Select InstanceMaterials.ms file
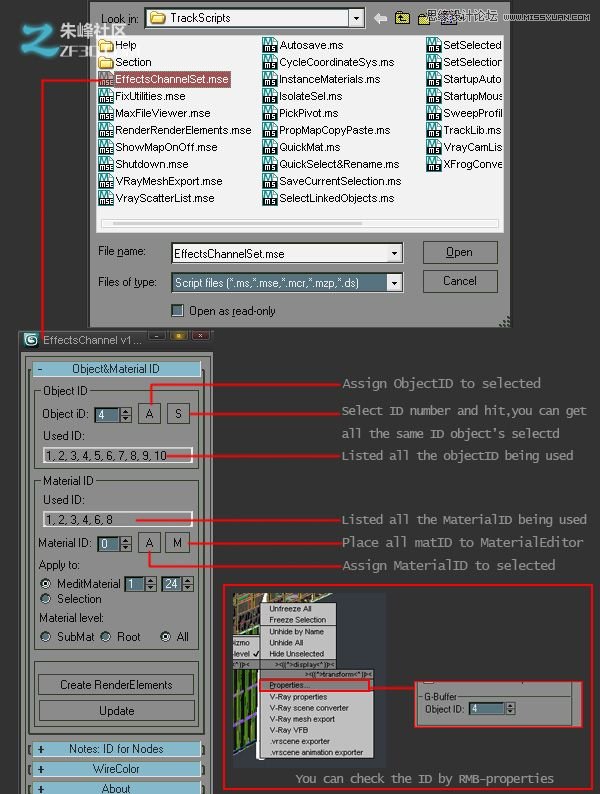Viewport: 600px width, 794px height. pyautogui.click(x=322, y=79)
